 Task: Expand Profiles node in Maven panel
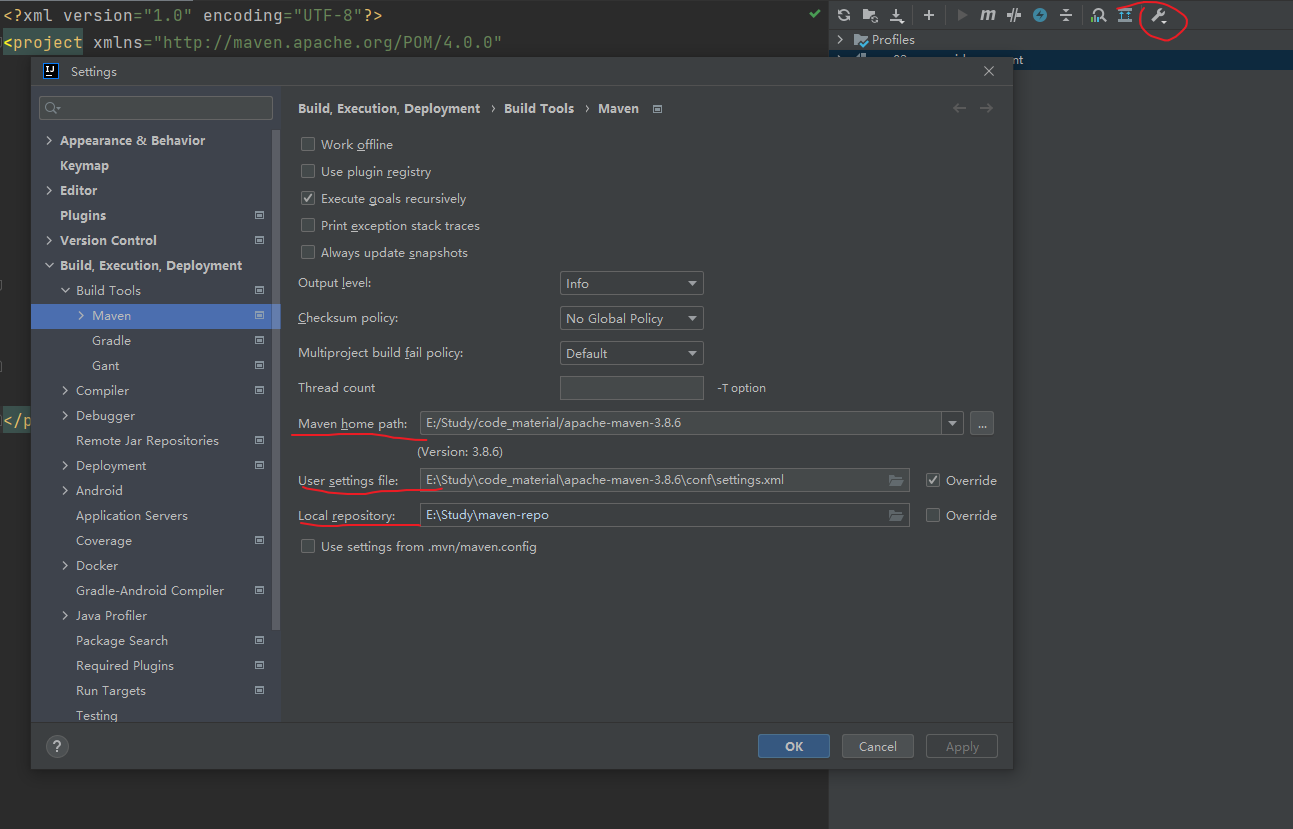click(841, 40)
